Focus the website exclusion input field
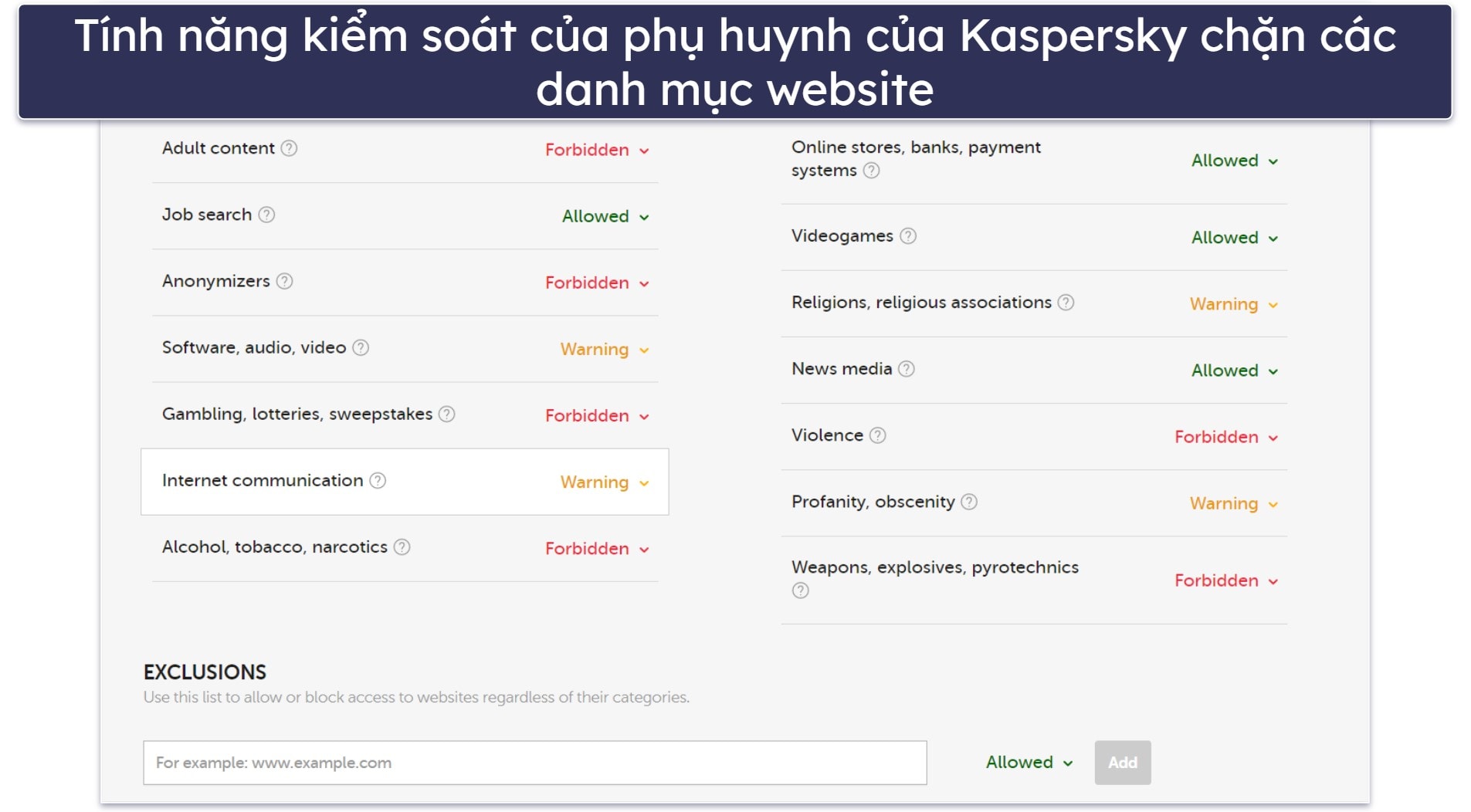Image resolution: width=1471 pixels, height=812 pixels. [x=534, y=763]
